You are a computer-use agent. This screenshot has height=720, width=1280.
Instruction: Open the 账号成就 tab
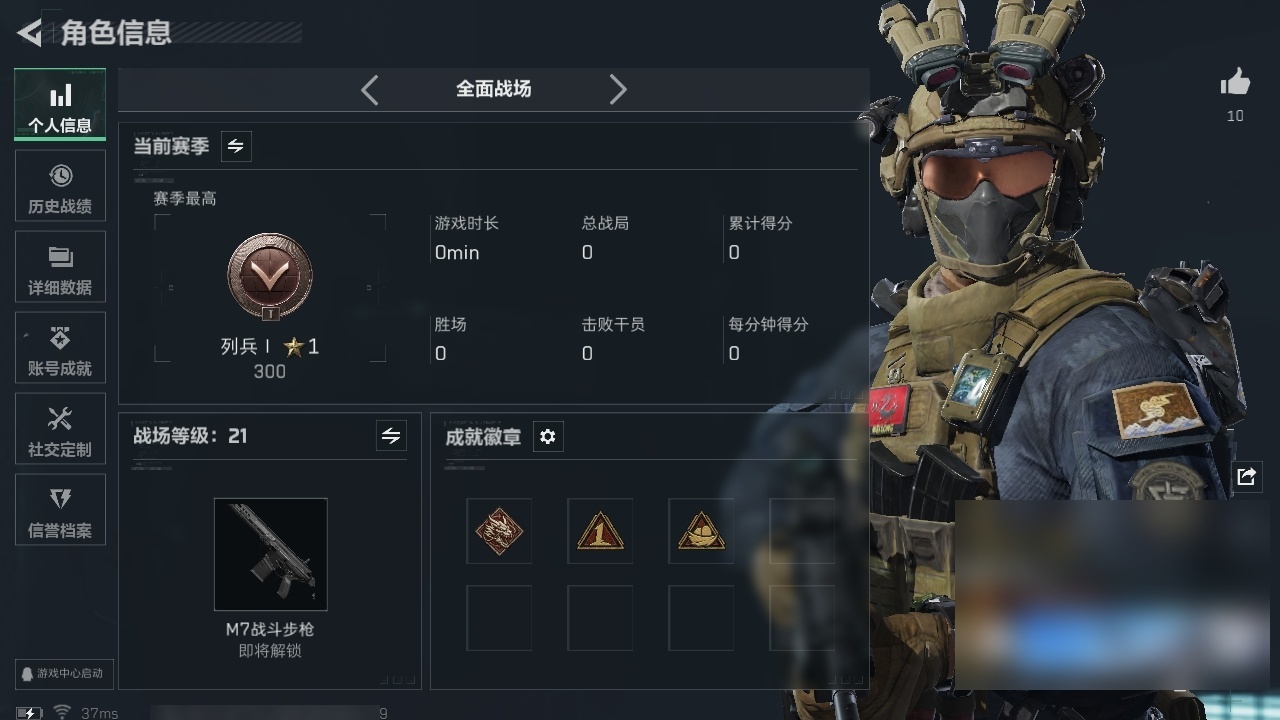(60, 348)
